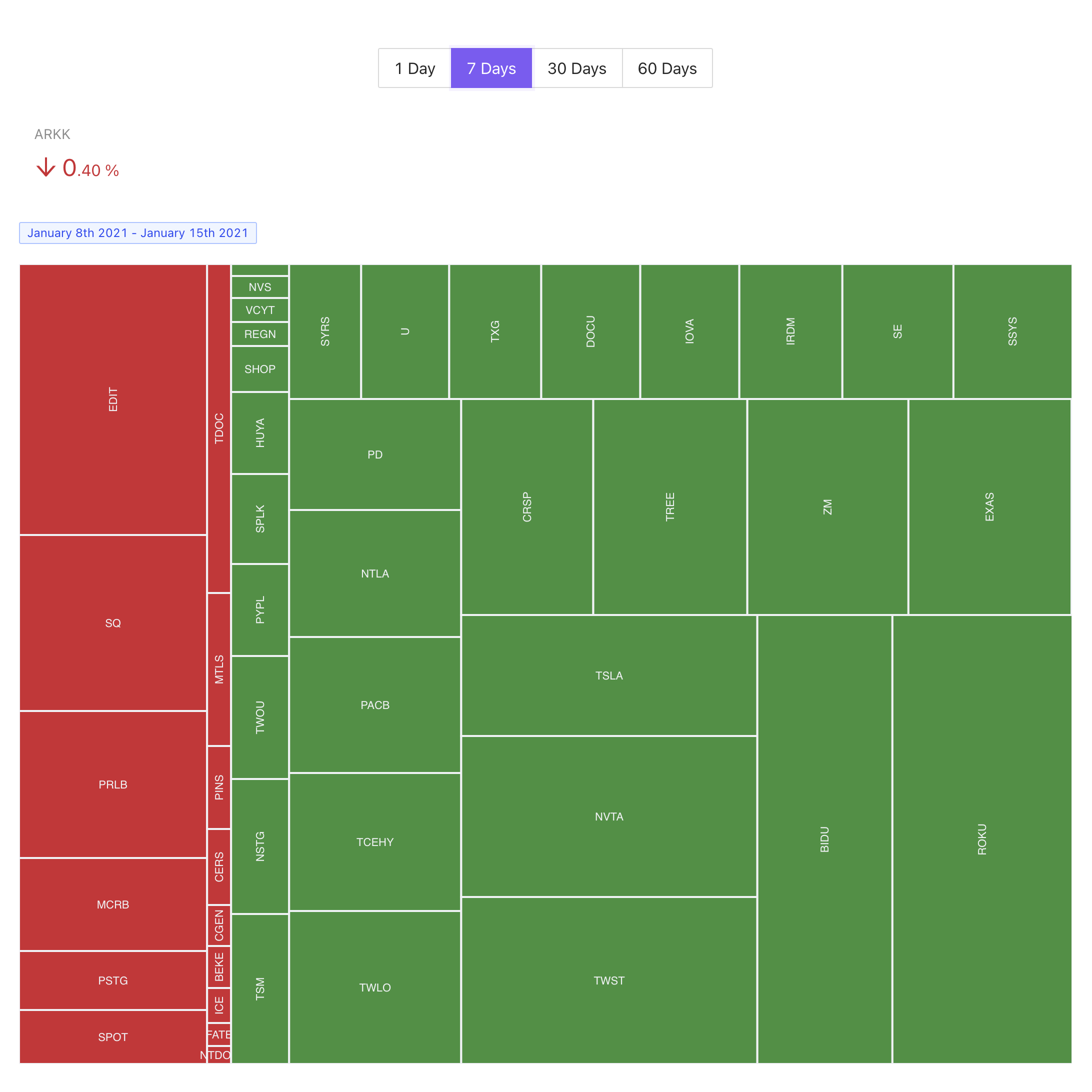
Task: Select the narrow TDOC red tile
Action: point(218,428)
